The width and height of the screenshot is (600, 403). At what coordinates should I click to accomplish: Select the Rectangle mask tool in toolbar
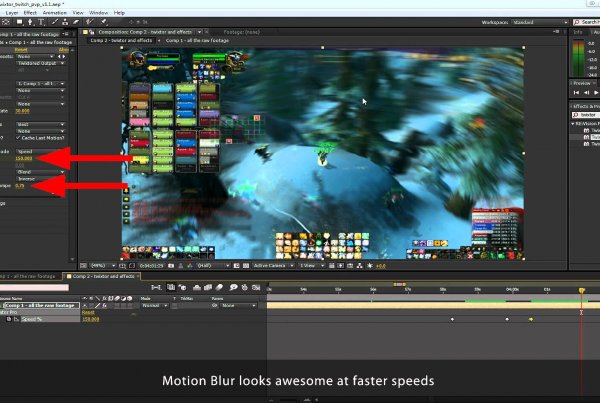(19, 22)
